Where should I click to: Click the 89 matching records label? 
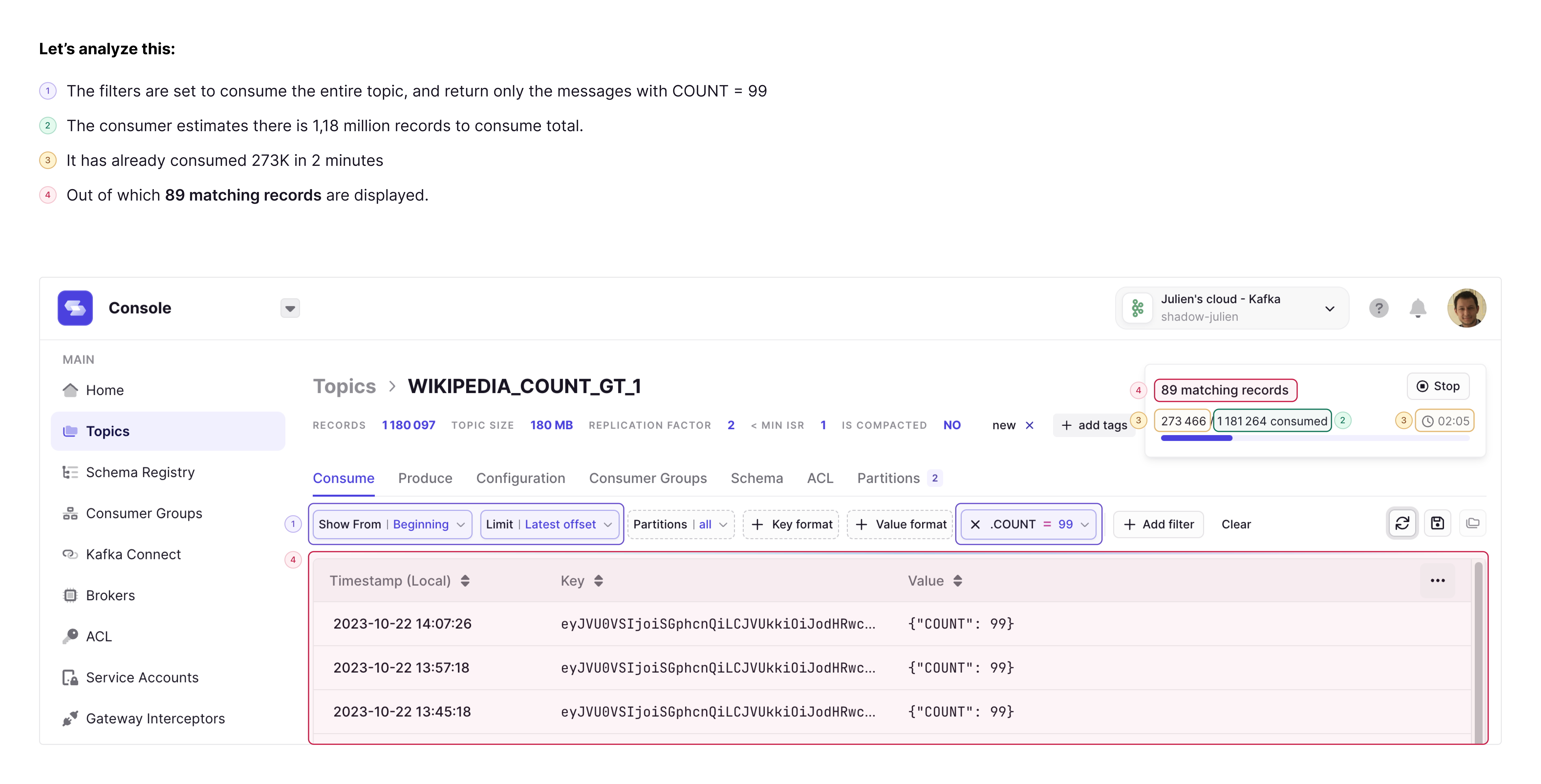[x=1225, y=390]
